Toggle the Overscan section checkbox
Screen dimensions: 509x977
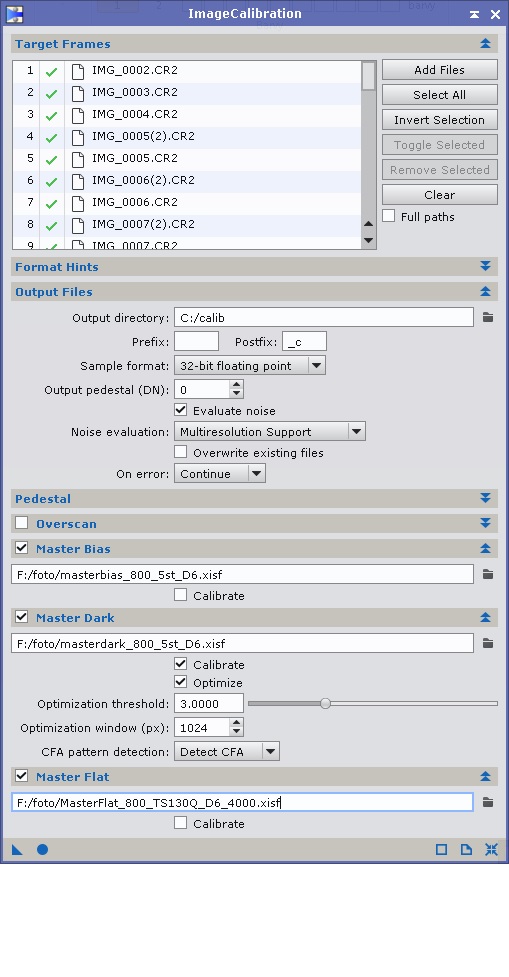22,523
